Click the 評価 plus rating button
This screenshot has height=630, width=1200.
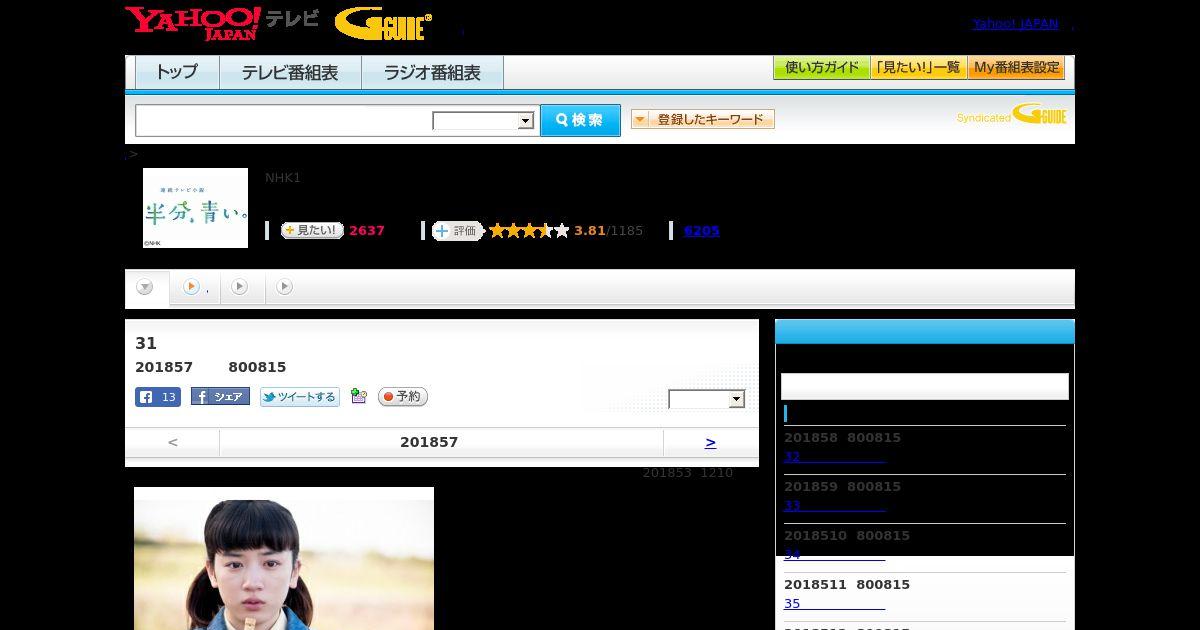point(457,231)
